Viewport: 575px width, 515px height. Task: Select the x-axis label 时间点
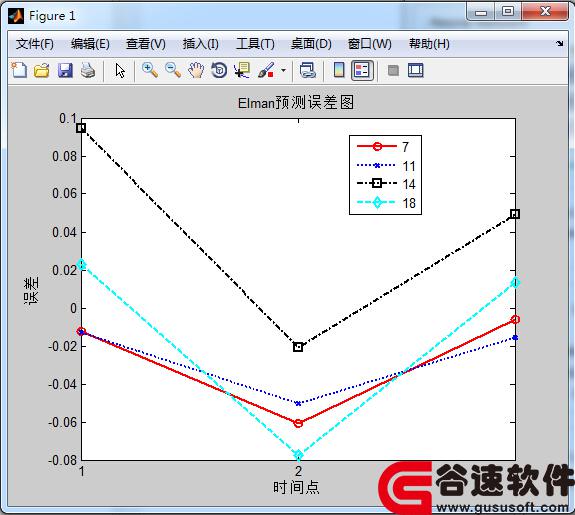[x=296, y=487]
